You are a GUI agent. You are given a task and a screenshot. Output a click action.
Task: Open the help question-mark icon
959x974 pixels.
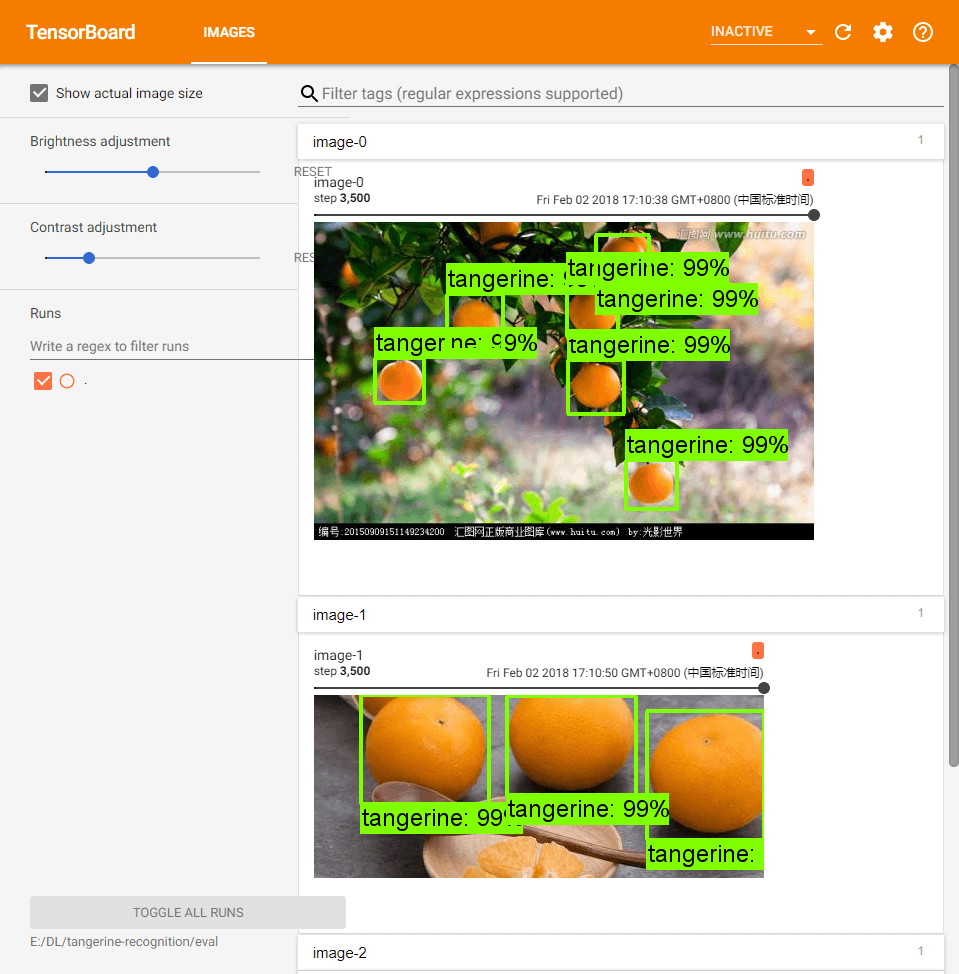922,31
